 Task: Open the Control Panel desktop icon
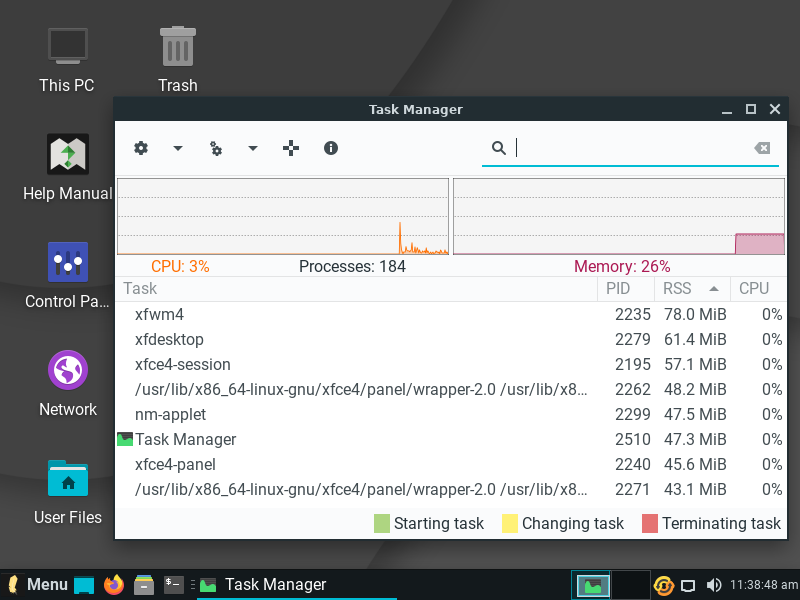click(x=67, y=276)
